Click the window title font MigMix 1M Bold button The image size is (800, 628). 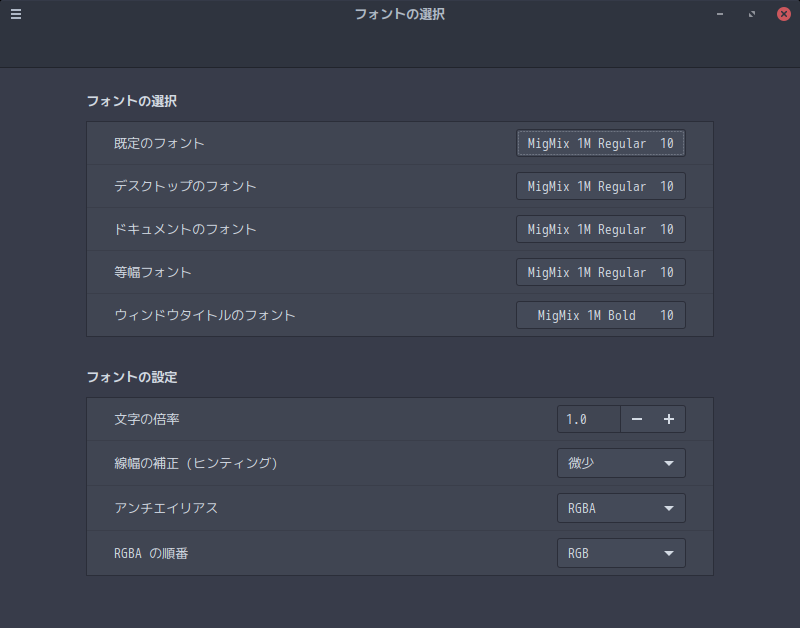coord(600,315)
